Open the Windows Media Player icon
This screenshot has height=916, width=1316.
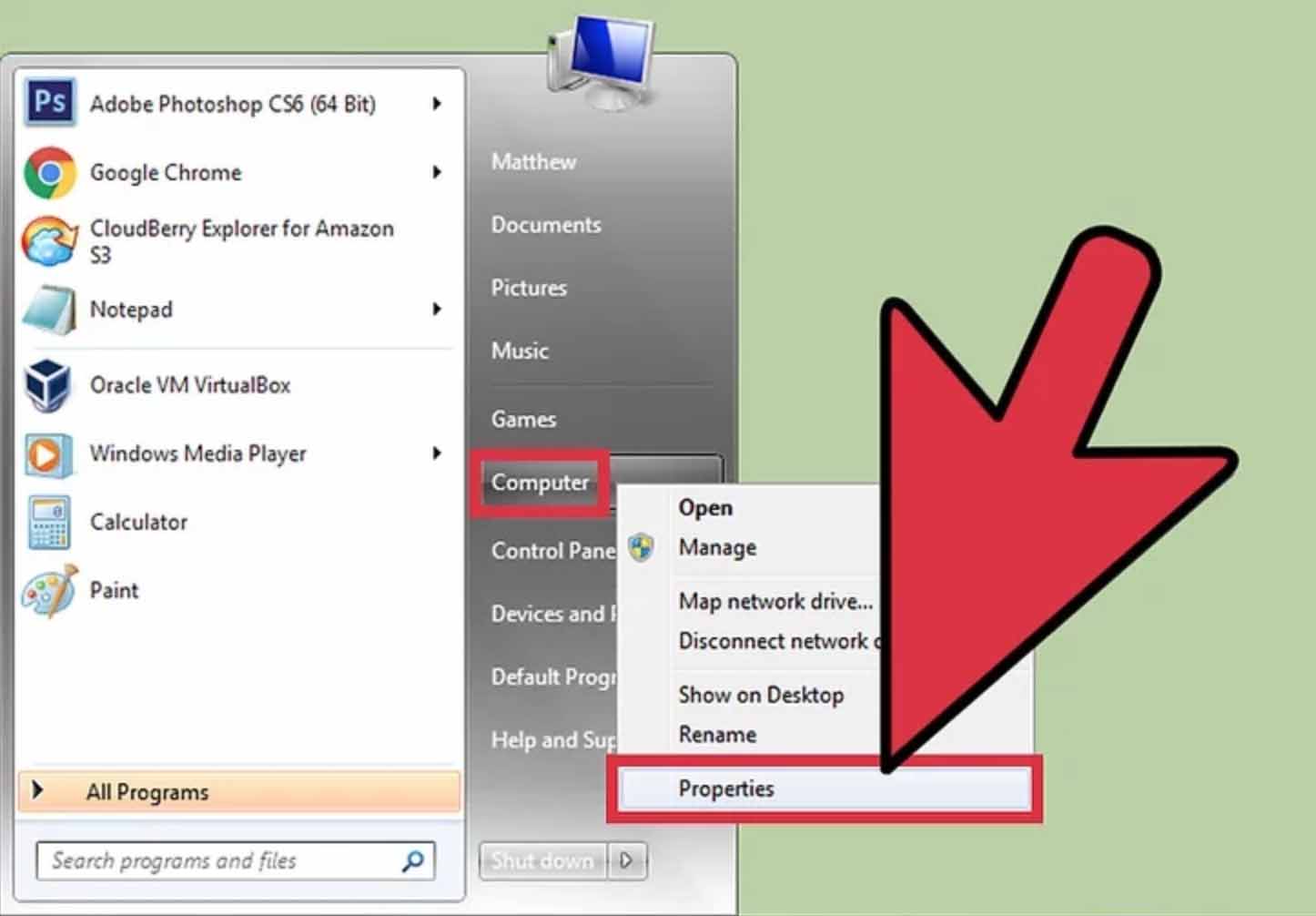(48, 453)
